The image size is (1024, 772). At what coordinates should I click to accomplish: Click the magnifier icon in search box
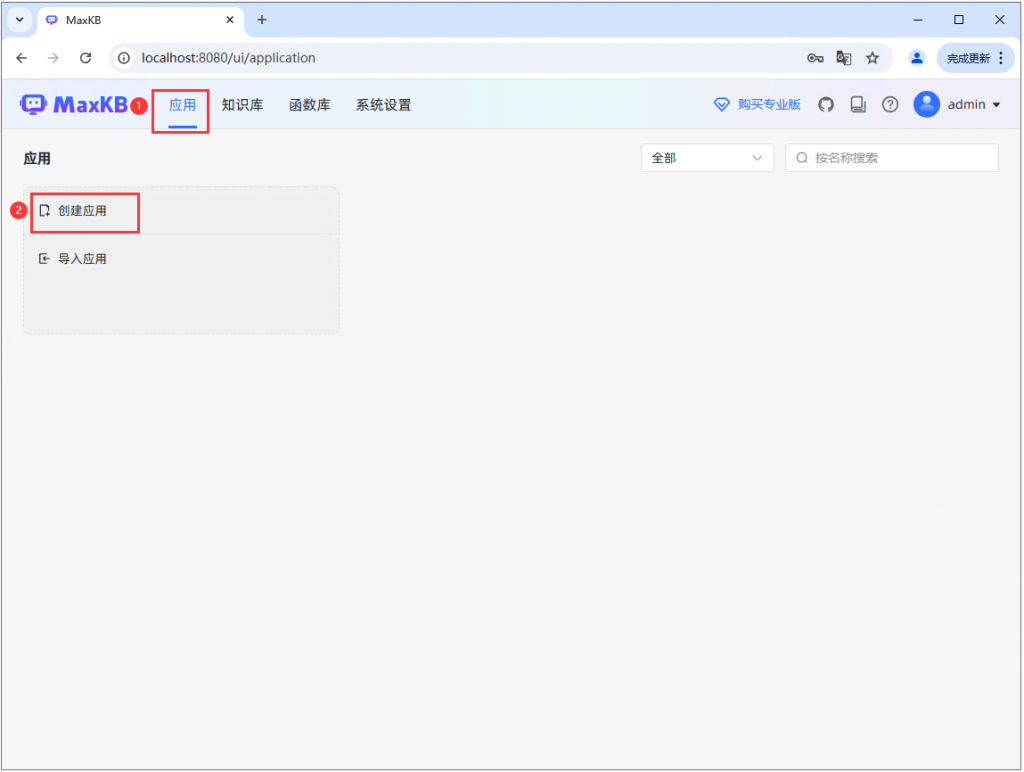(x=802, y=158)
